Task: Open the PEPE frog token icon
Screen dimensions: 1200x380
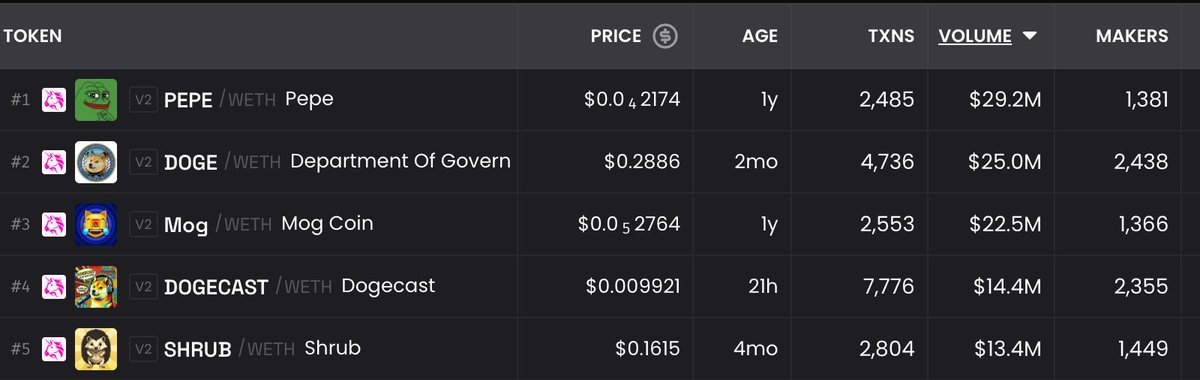Action: [x=96, y=100]
